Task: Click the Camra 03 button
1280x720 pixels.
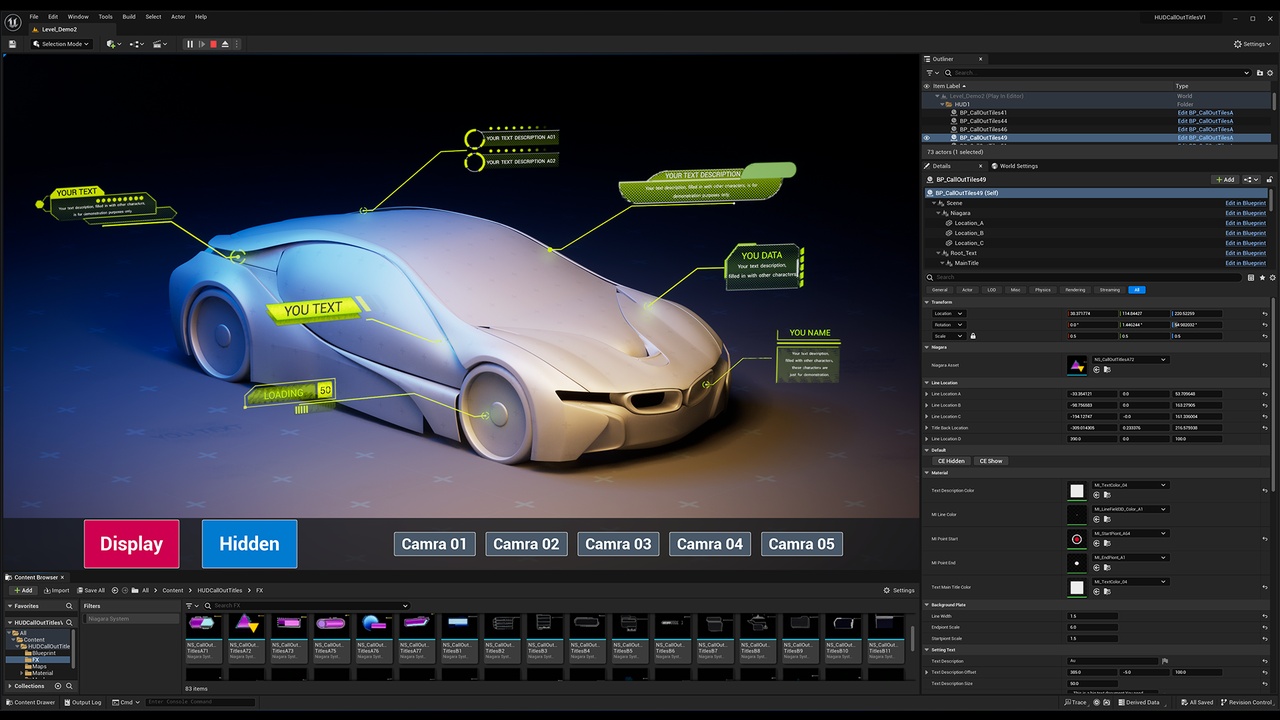Action: pos(618,544)
